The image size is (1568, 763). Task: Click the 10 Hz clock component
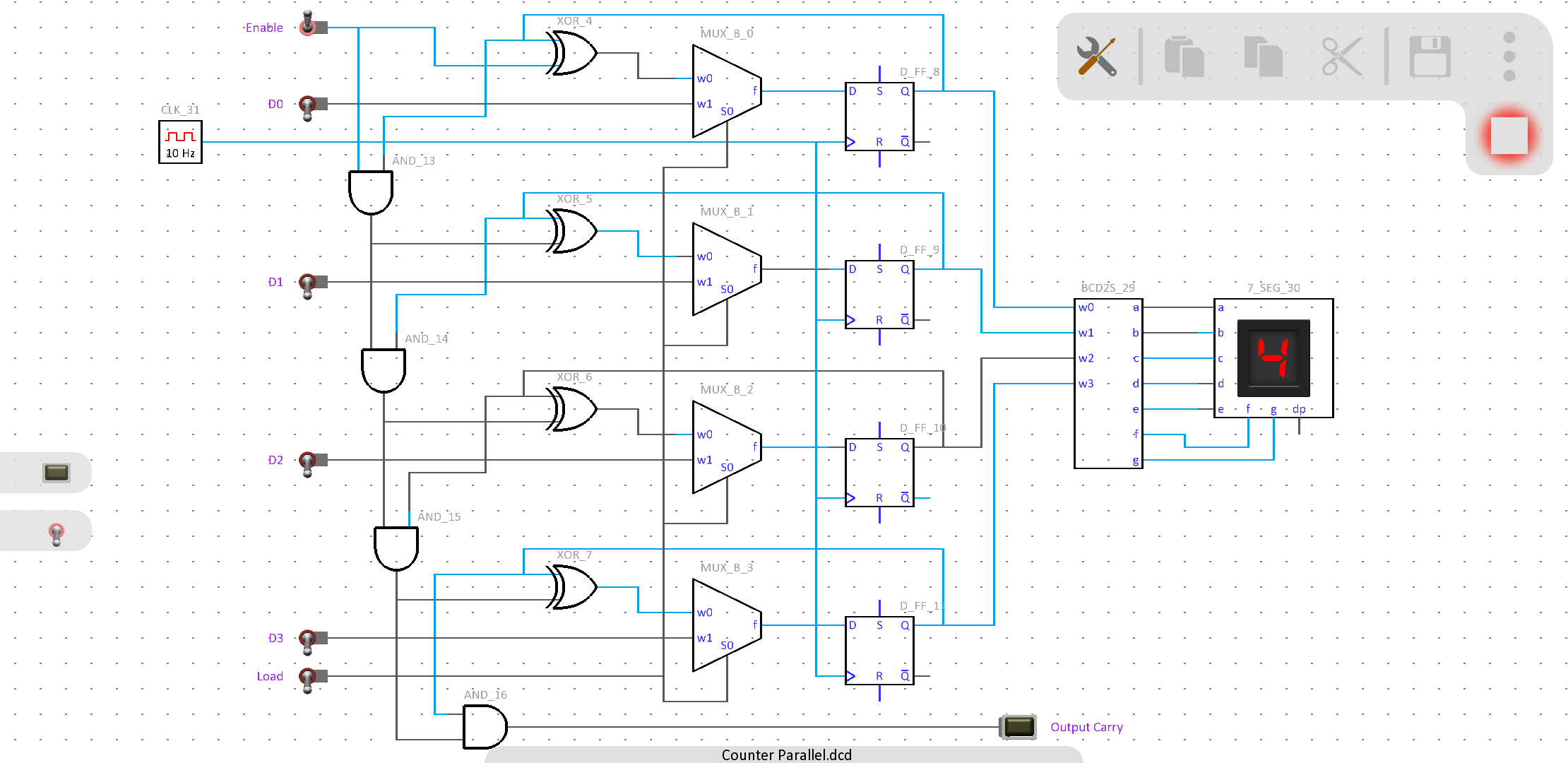point(180,142)
